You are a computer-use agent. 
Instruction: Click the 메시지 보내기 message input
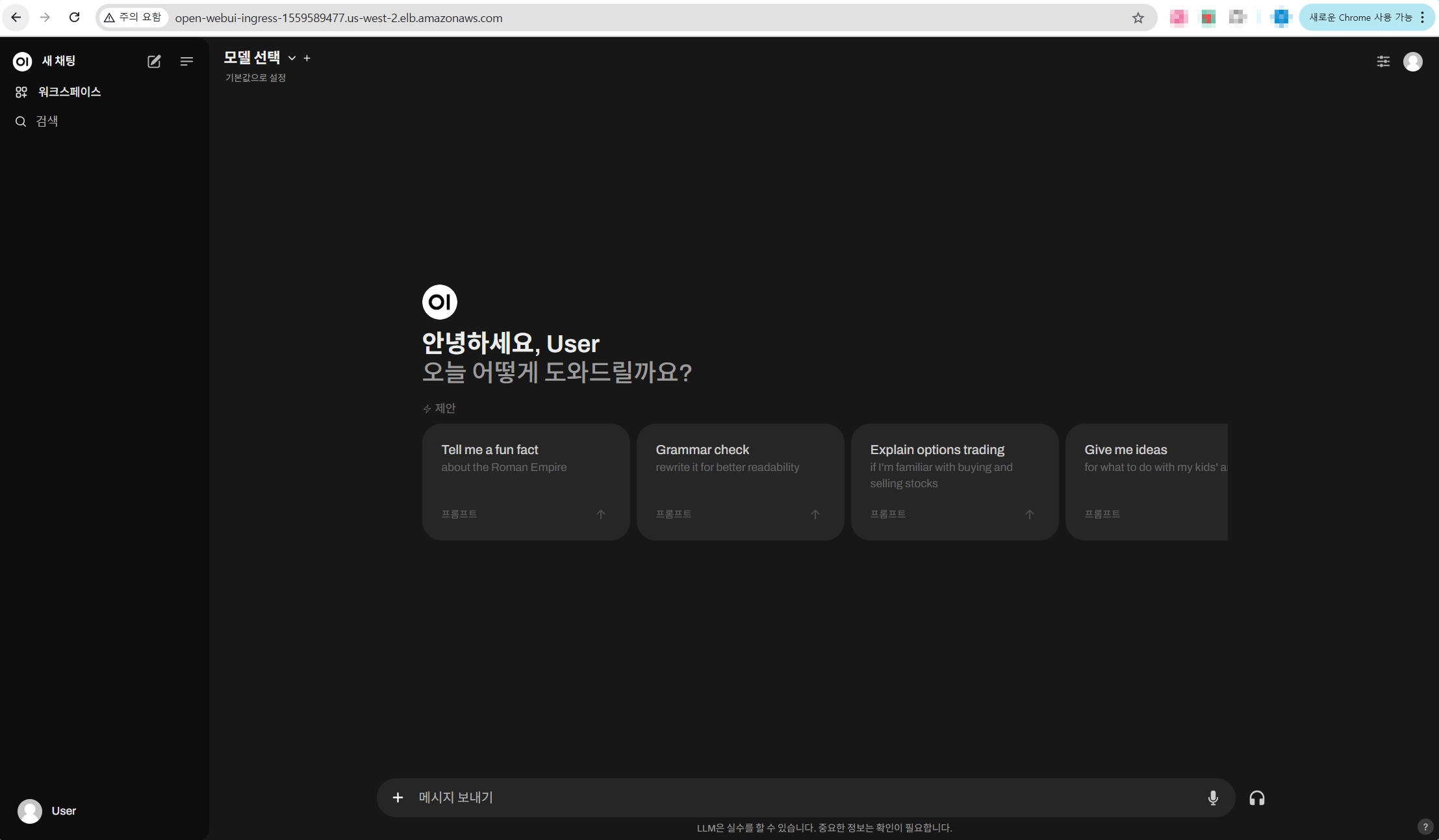click(806, 798)
